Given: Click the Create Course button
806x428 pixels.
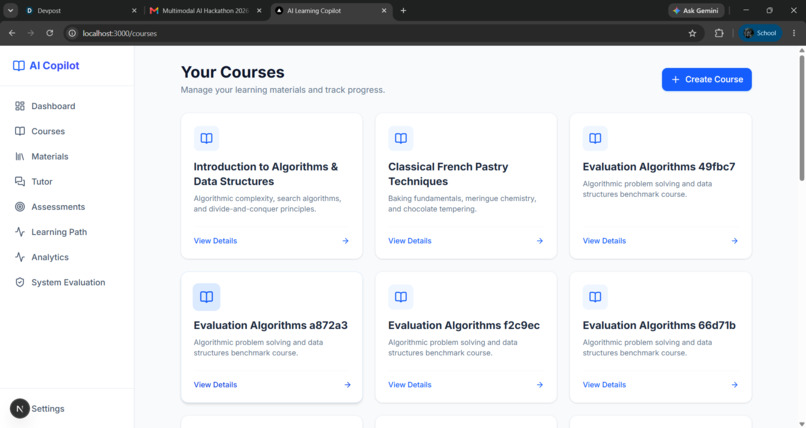Looking at the screenshot, I should point(707,80).
